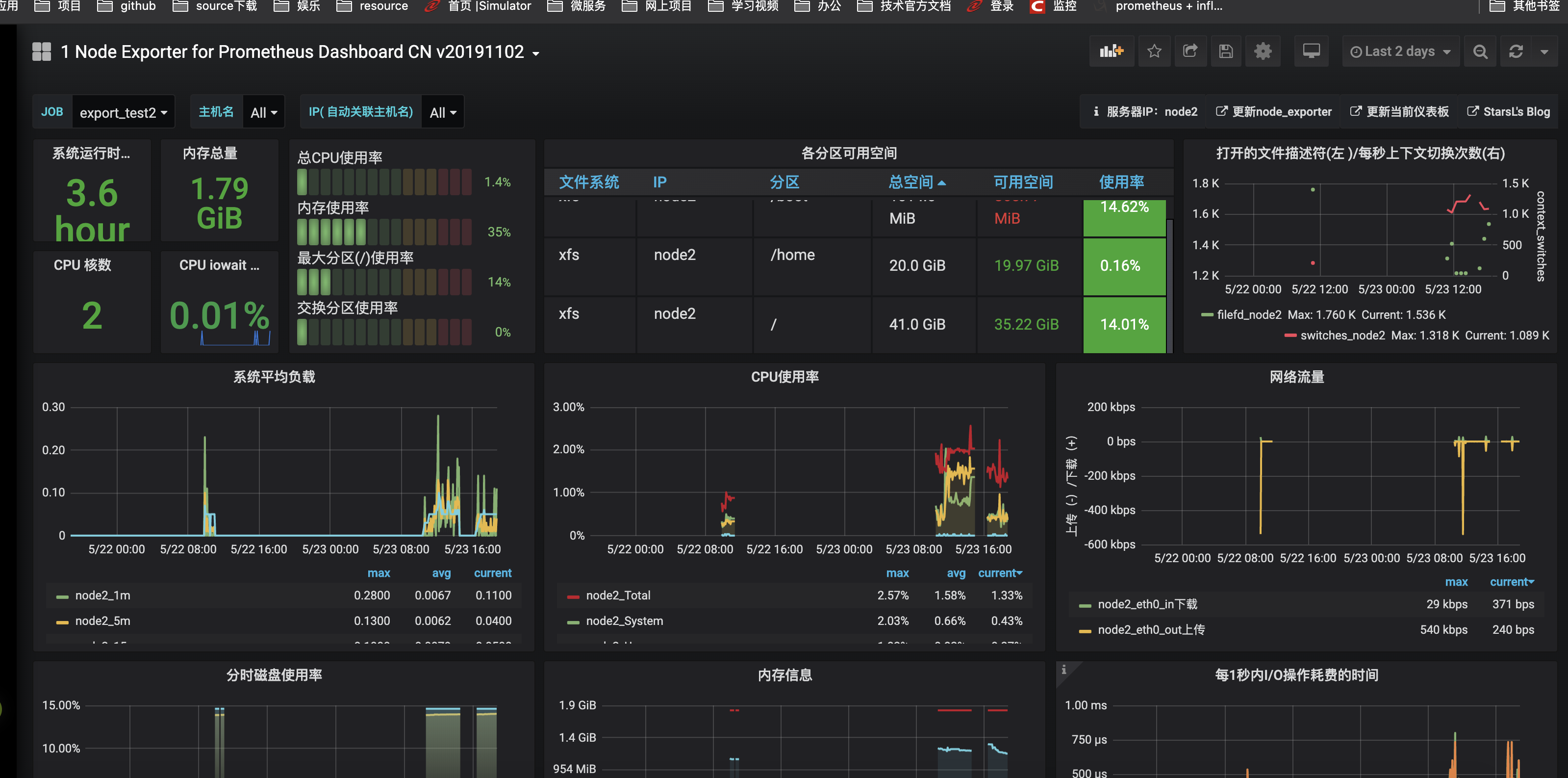Enable cycle view mode with monitor icon
The width and height of the screenshot is (1568, 778).
(x=1311, y=51)
